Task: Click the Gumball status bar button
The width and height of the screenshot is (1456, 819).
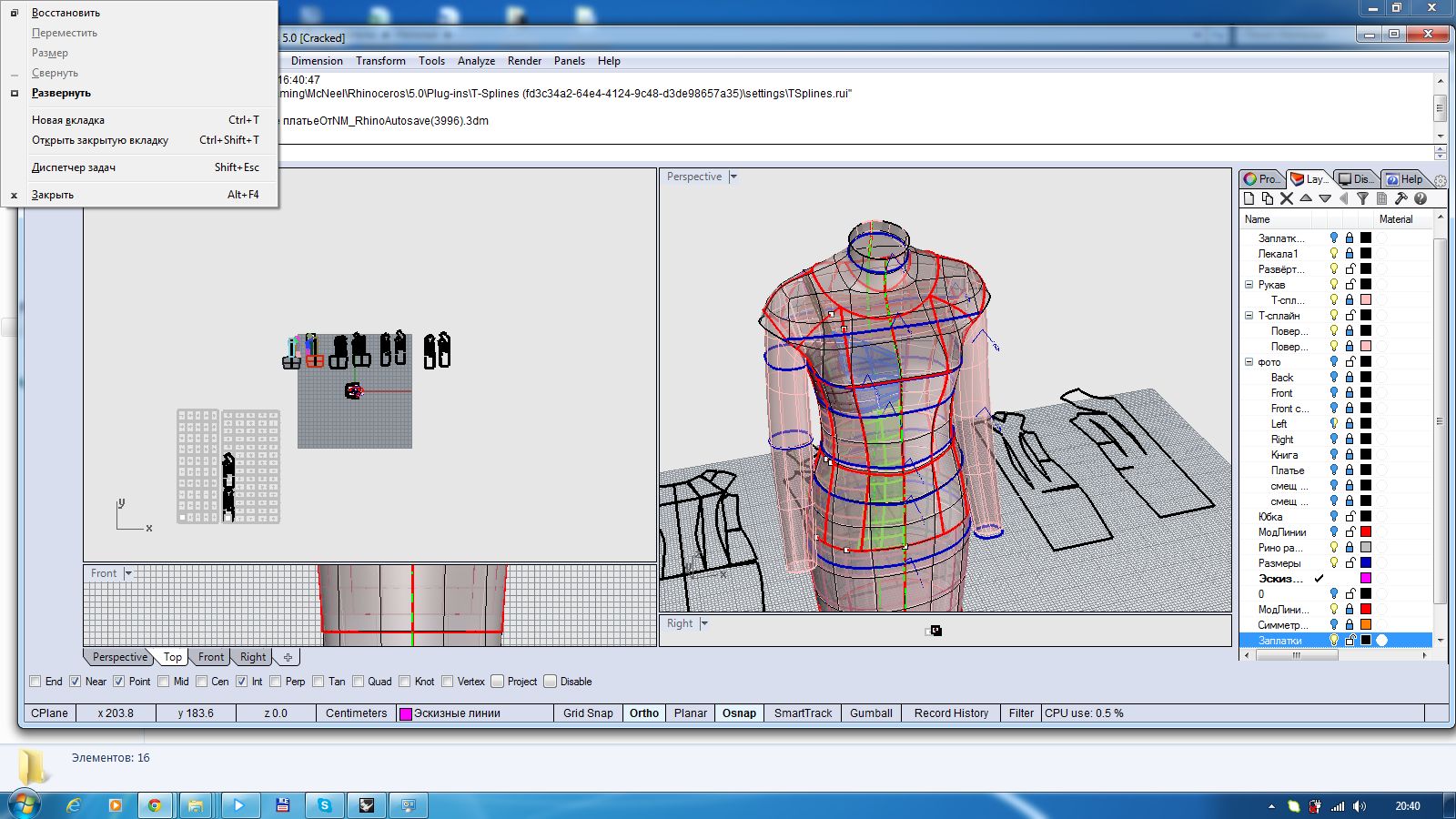Action: (871, 713)
